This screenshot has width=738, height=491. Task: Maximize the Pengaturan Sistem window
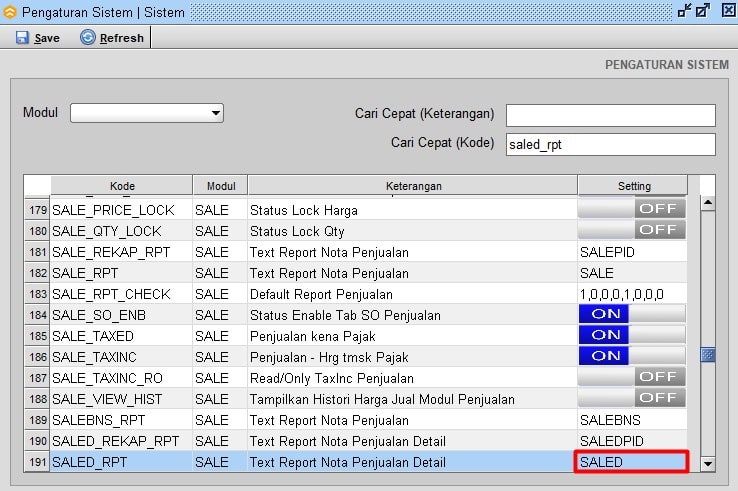703,10
